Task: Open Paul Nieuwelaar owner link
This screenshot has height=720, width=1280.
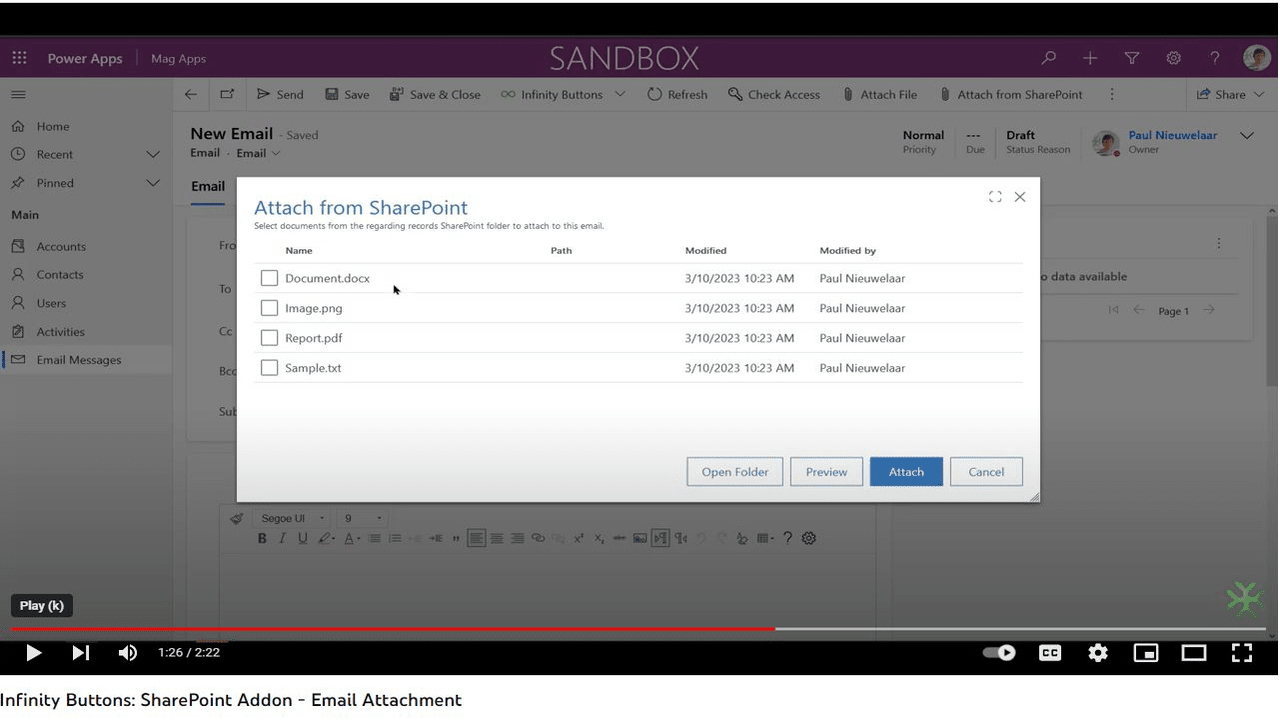Action: 1173,135
